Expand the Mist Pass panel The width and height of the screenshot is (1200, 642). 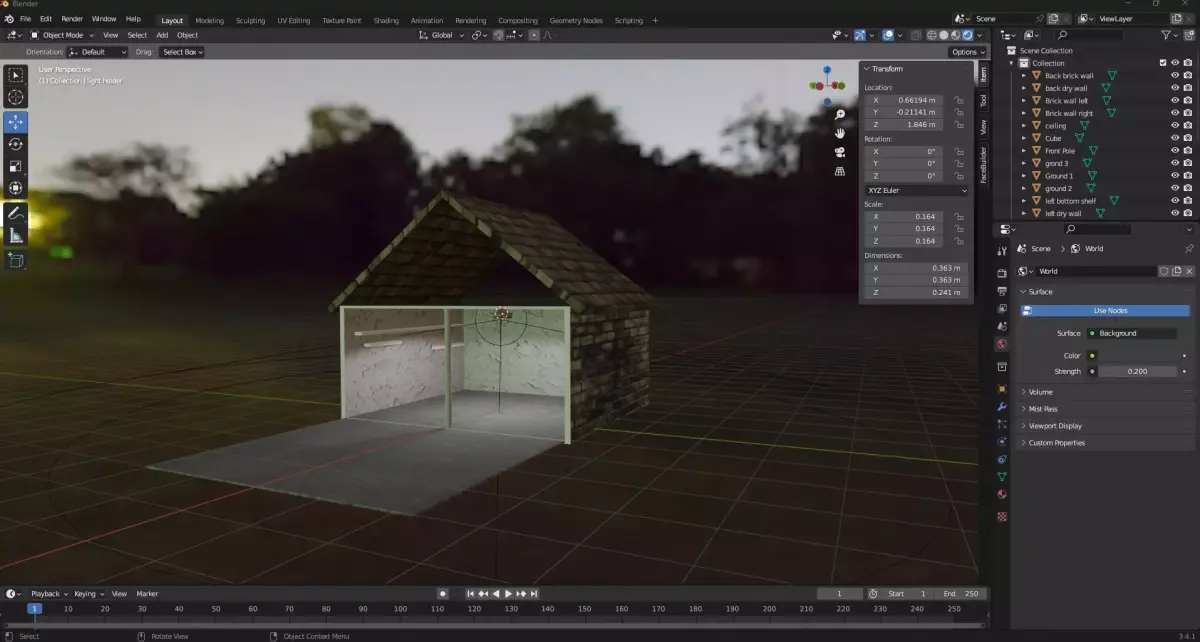[1105, 409]
